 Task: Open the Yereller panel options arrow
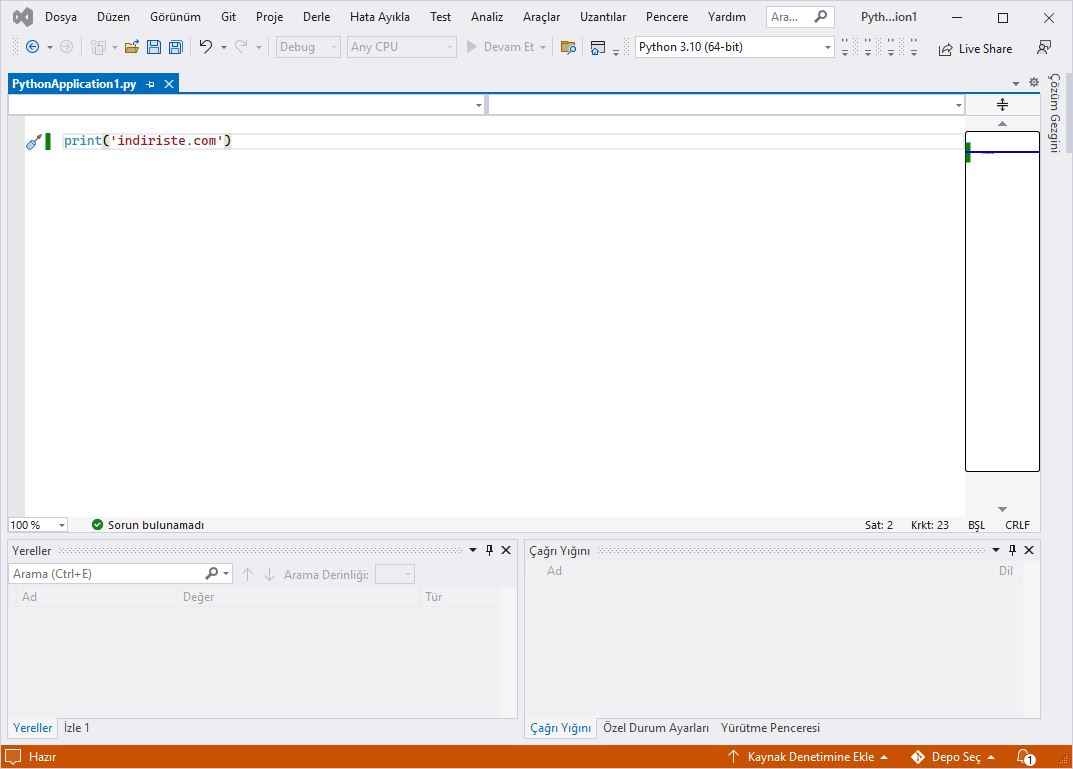[473, 550]
